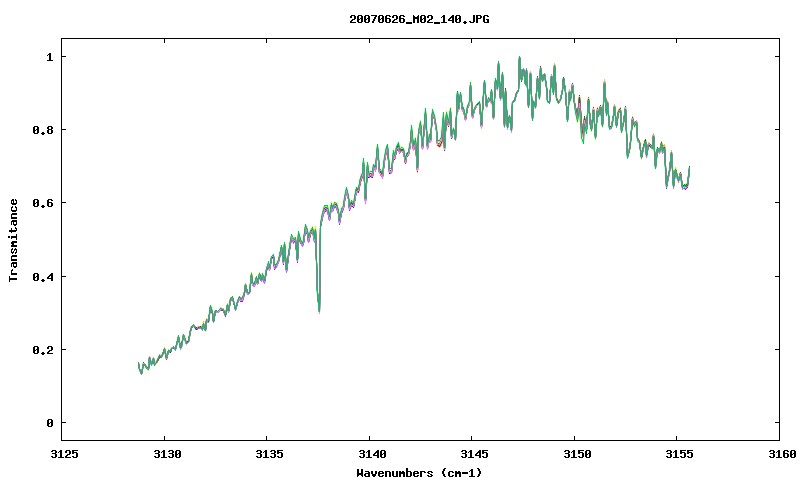Click the y-axis tick label 0.8
Image resolution: width=800 pixels, height=480 pixels.
[x=42, y=130]
